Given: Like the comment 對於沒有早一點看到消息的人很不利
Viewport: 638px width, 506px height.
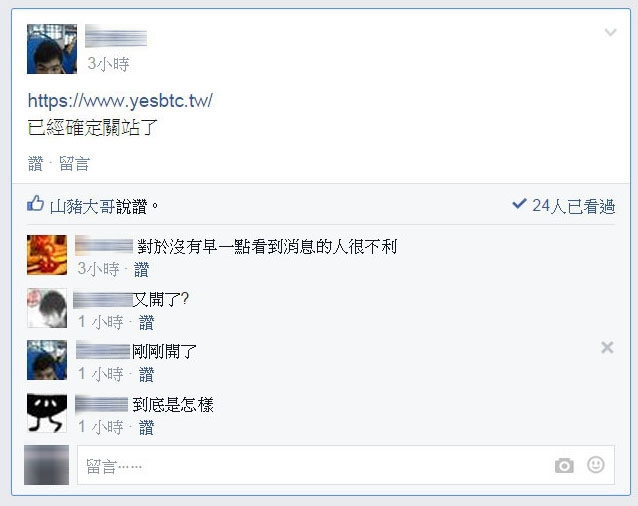Looking at the screenshot, I should click(141, 269).
